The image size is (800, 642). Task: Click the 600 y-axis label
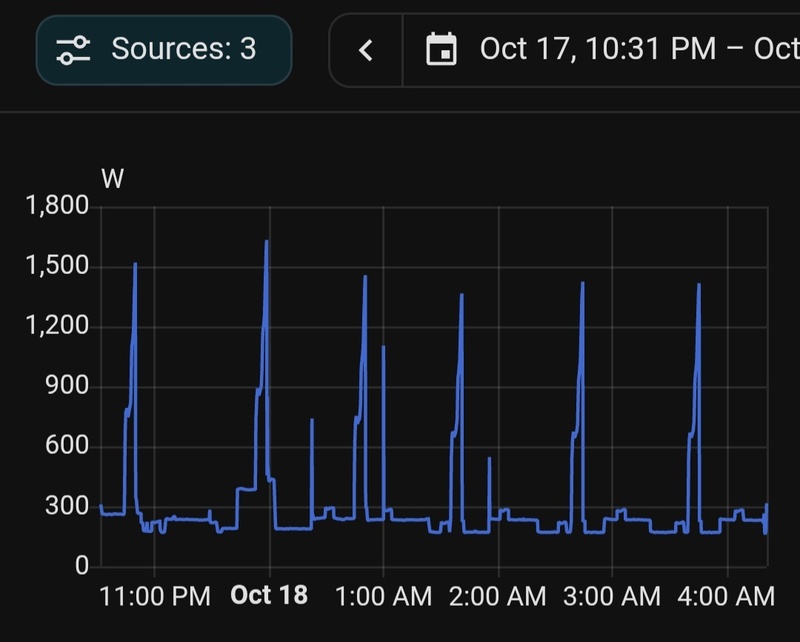pyautogui.click(x=67, y=446)
